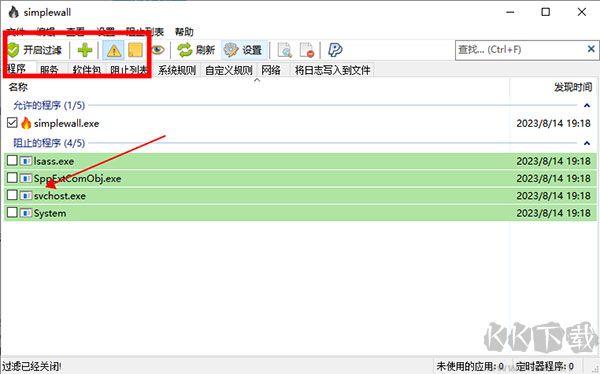Toggle the yellow warning triangle notifications icon
This screenshot has height=374, width=600.
[114, 50]
